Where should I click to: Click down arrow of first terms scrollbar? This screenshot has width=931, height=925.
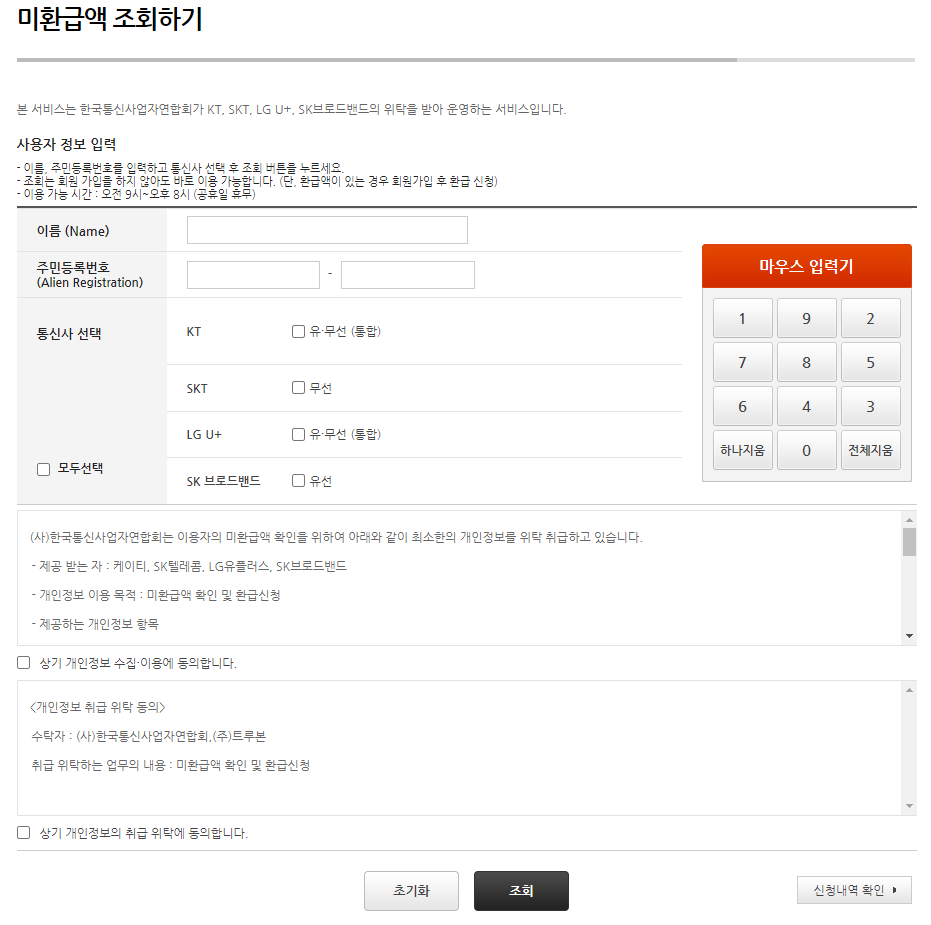coord(909,636)
